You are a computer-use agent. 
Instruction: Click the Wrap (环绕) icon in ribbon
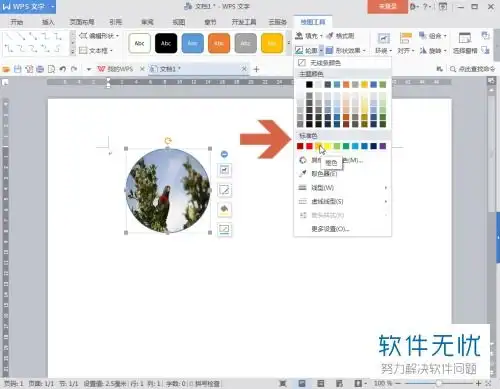[x=383, y=39]
